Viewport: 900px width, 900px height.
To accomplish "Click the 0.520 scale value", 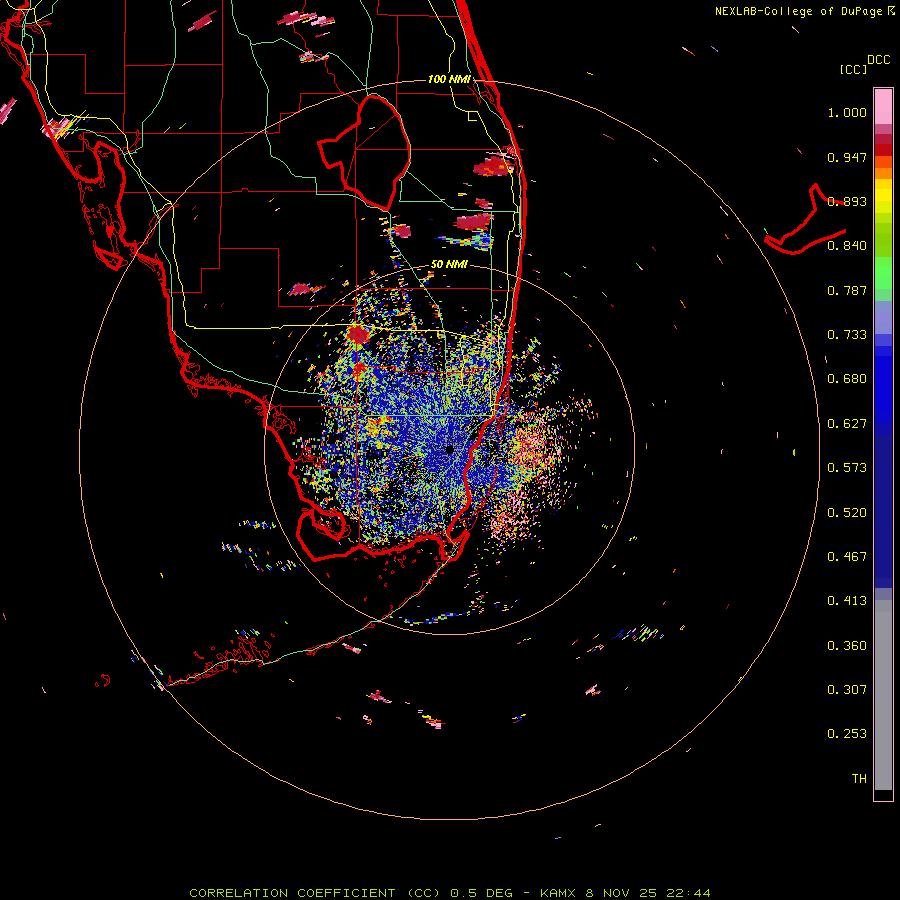I will [x=847, y=513].
